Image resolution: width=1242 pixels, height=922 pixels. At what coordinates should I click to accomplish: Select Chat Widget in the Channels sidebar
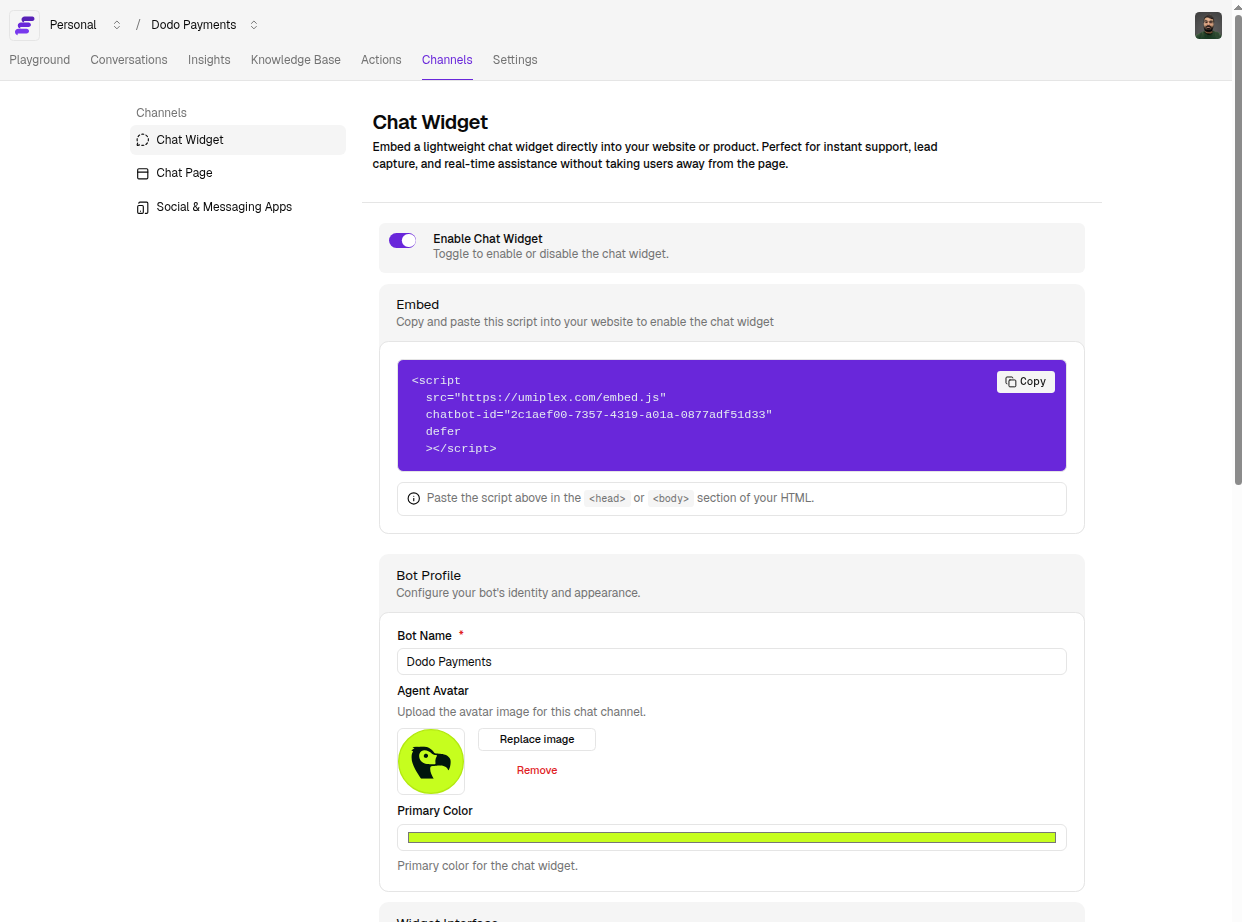click(x=238, y=140)
